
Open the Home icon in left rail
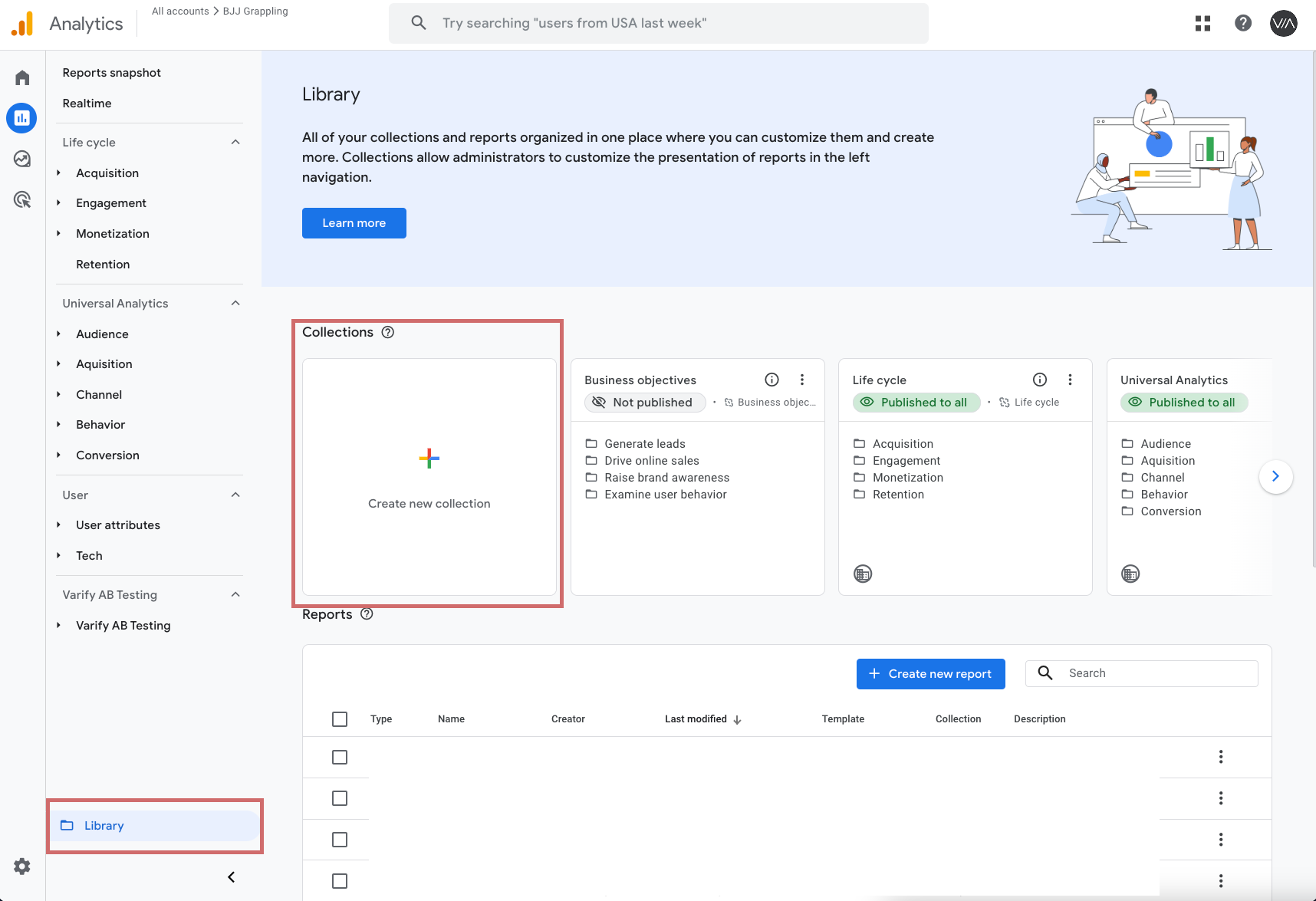tap(22, 77)
